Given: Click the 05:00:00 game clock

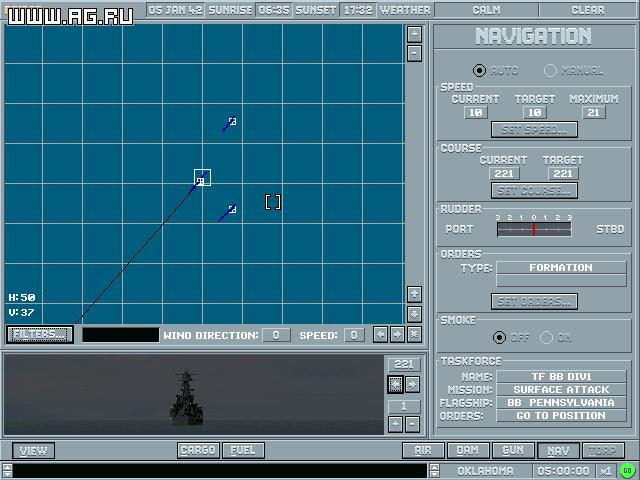Looking at the screenshot, I should pos(564,471).
